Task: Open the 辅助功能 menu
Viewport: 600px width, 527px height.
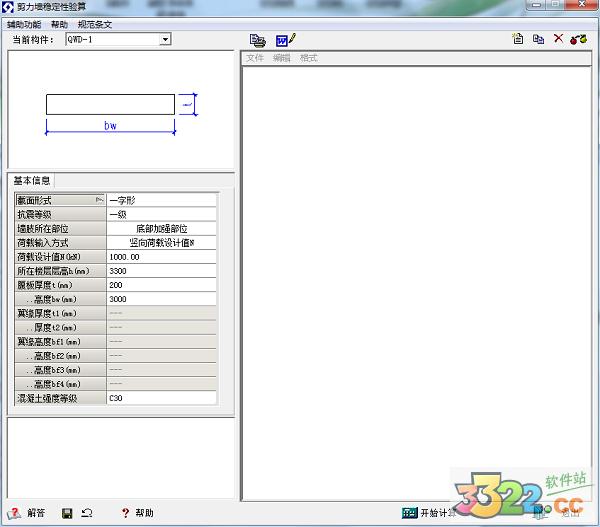Action: (24, 24)
